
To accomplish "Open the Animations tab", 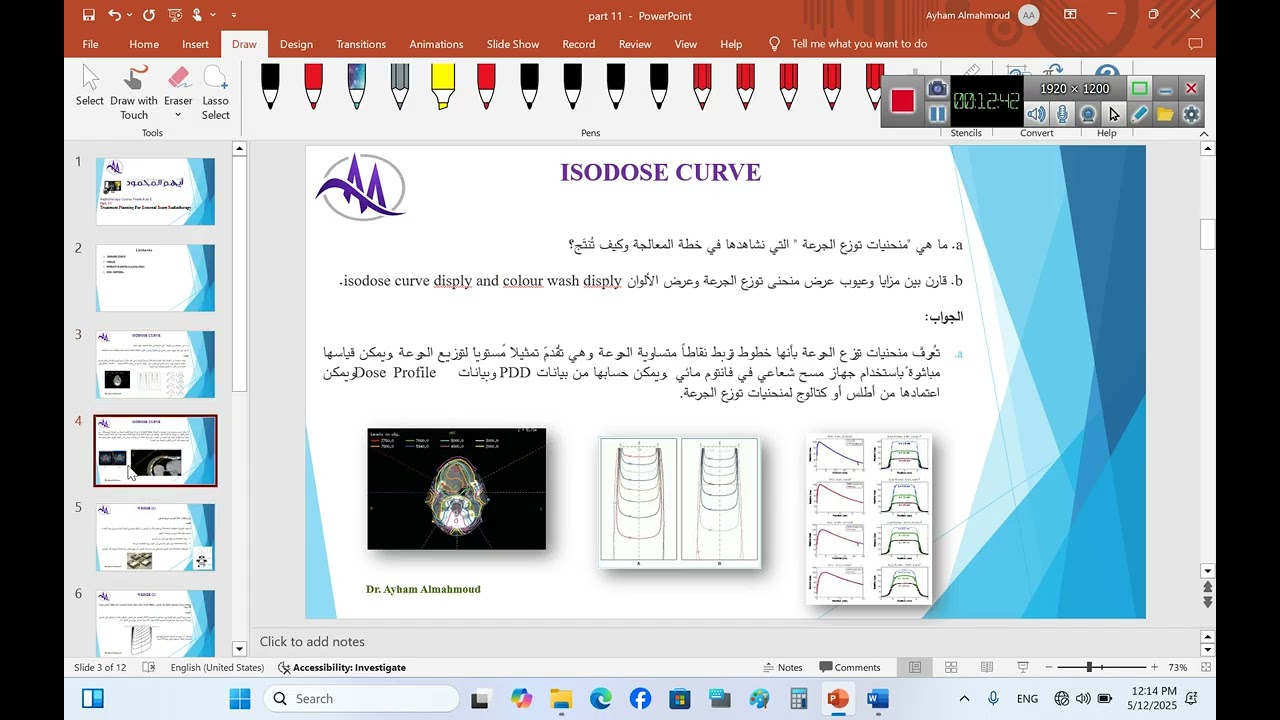I will (x=436, y=44).
